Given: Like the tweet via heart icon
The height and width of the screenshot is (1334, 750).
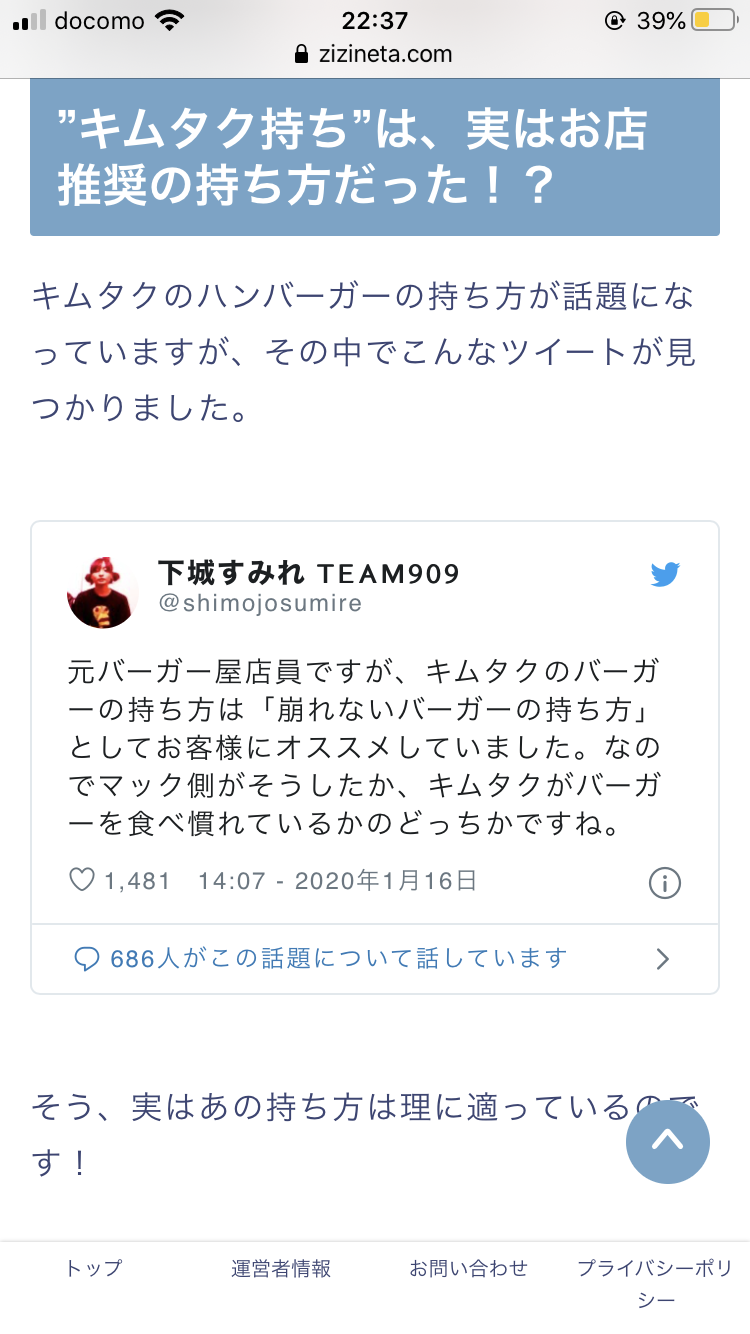Looking at the screenshot, I should [x=81, y=880].
